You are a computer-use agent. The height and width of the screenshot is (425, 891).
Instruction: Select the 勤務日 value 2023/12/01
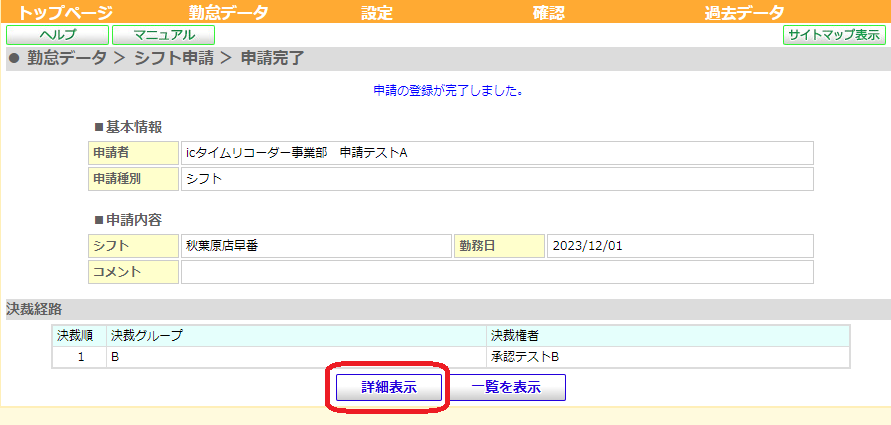click(x=680, y=246)
